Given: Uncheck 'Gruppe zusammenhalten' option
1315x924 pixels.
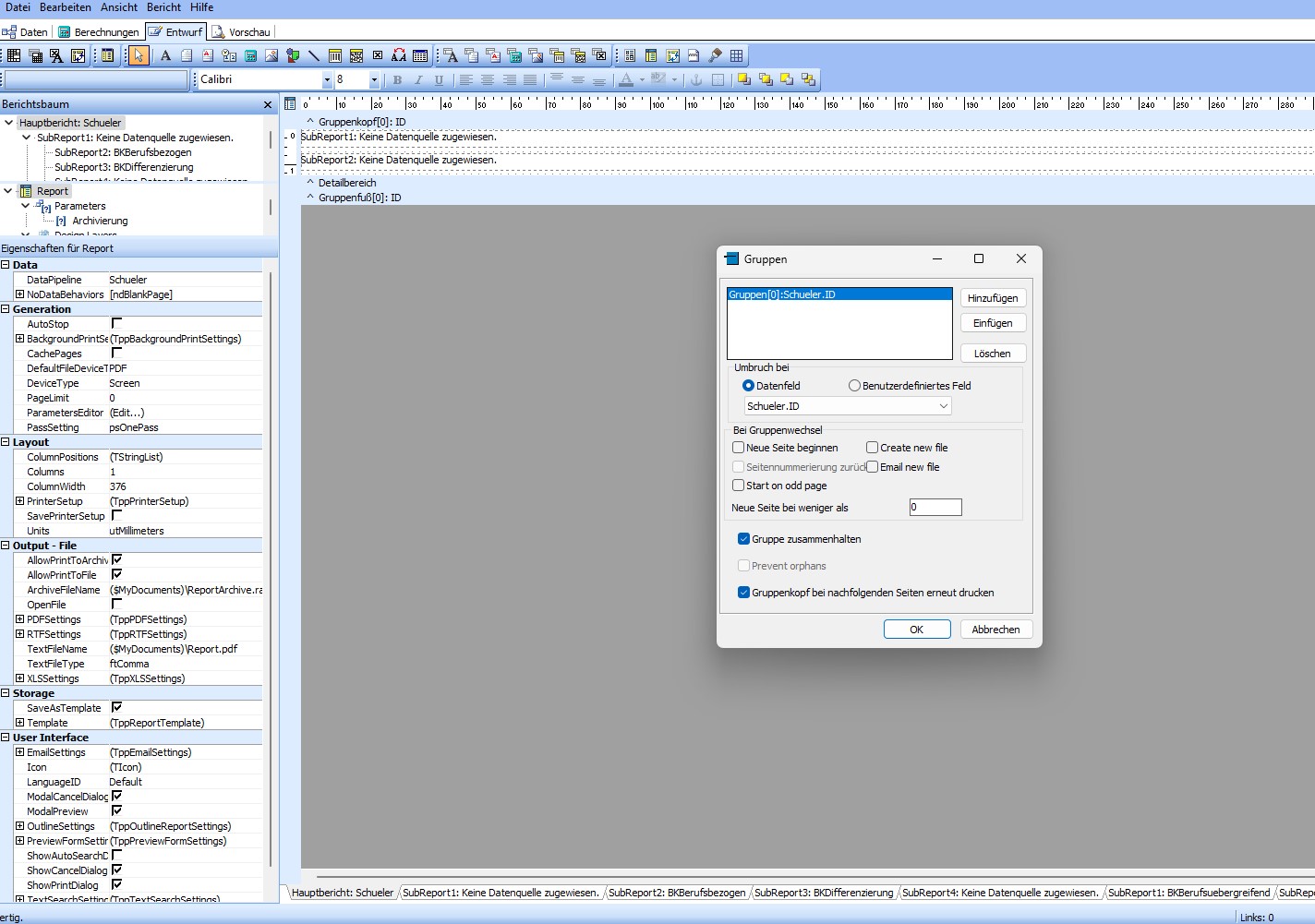Looking at the screenshot, I should [x=743, y=539].
